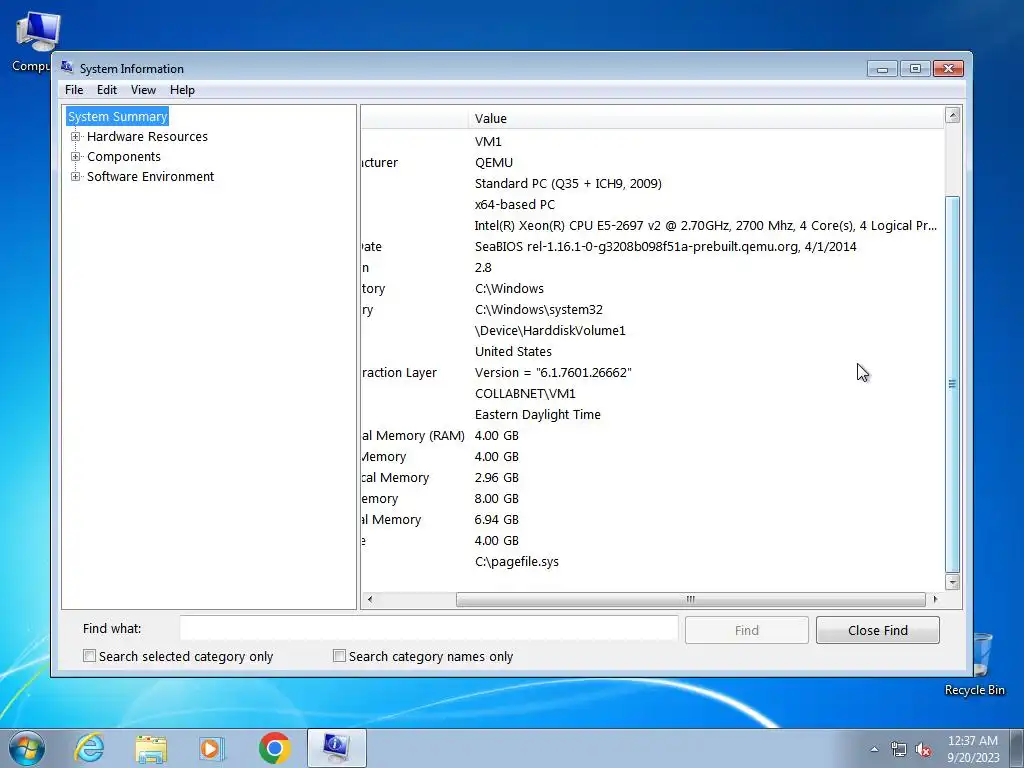Launch Google Chrome from the taskbar
This screenshot has width=1024, height=768.
(x=274, y=748)
